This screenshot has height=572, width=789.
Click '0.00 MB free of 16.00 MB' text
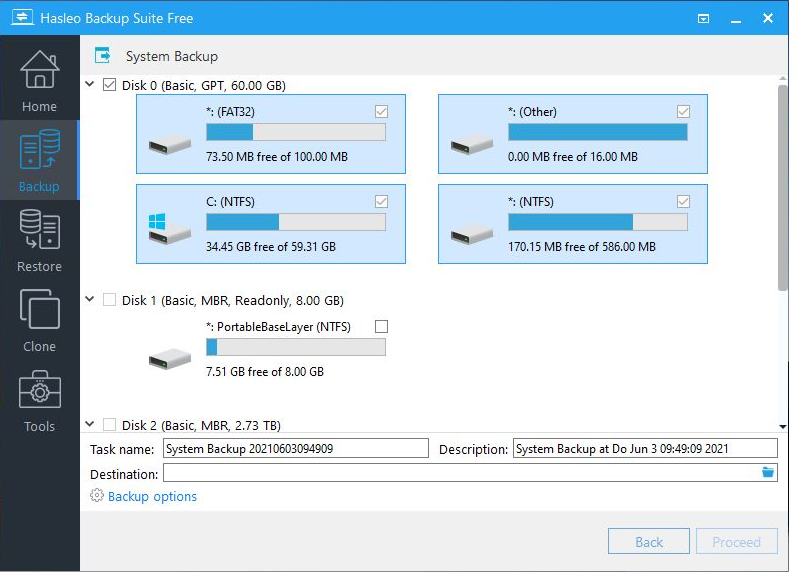tap(573, 156)
